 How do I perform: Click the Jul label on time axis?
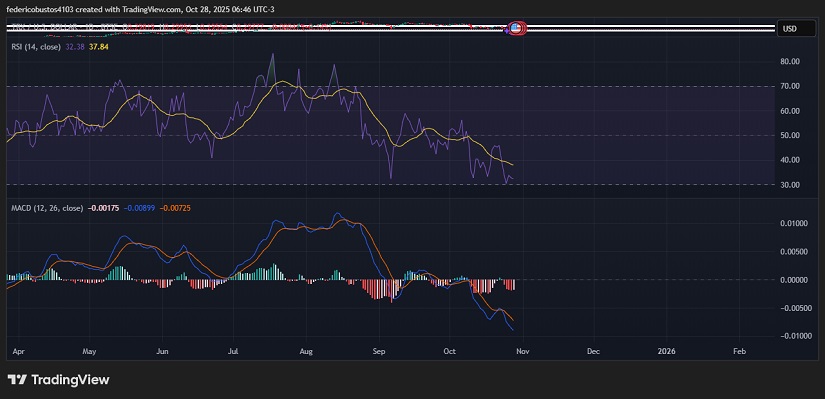234,351
